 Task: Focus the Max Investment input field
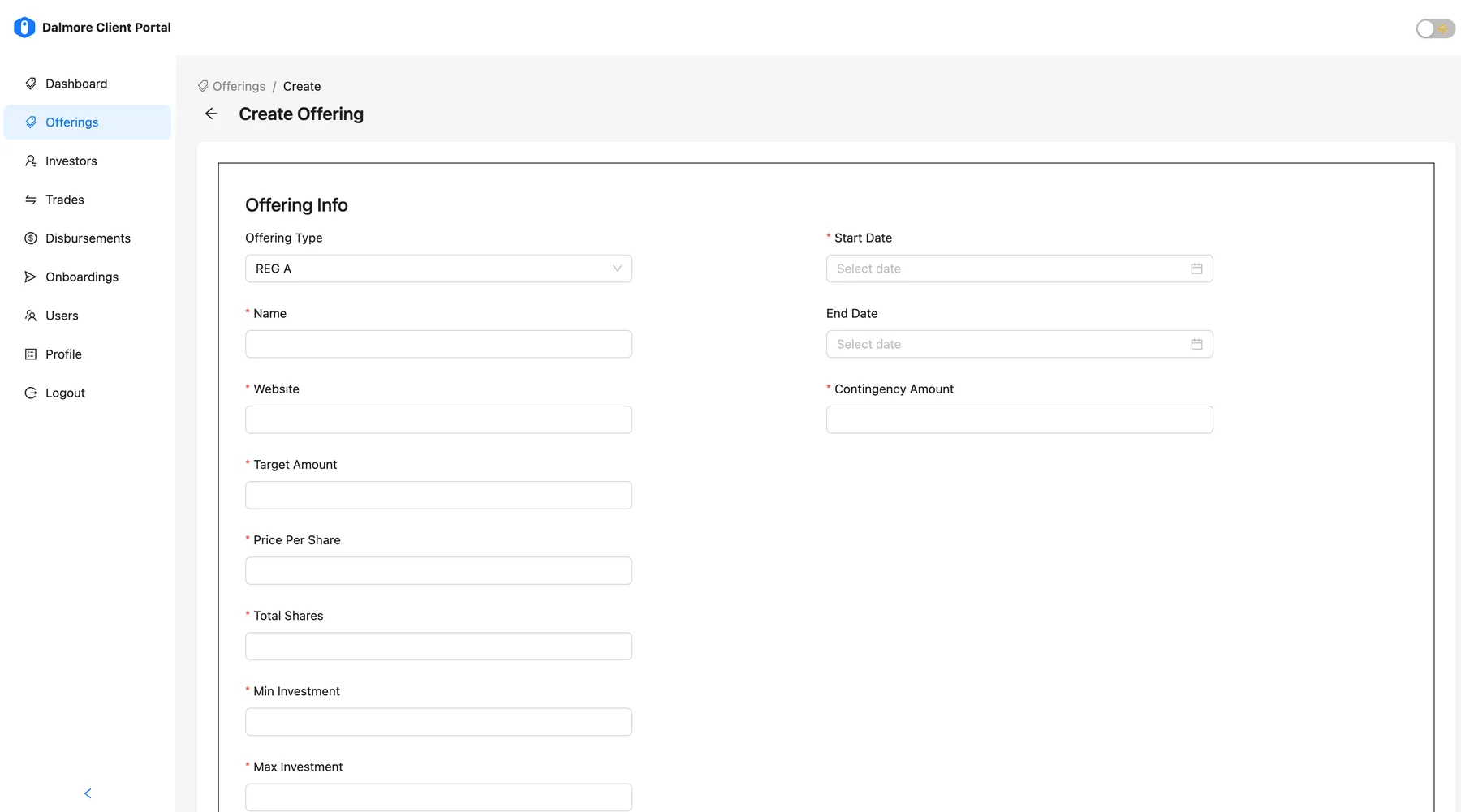tap(438, 797)
